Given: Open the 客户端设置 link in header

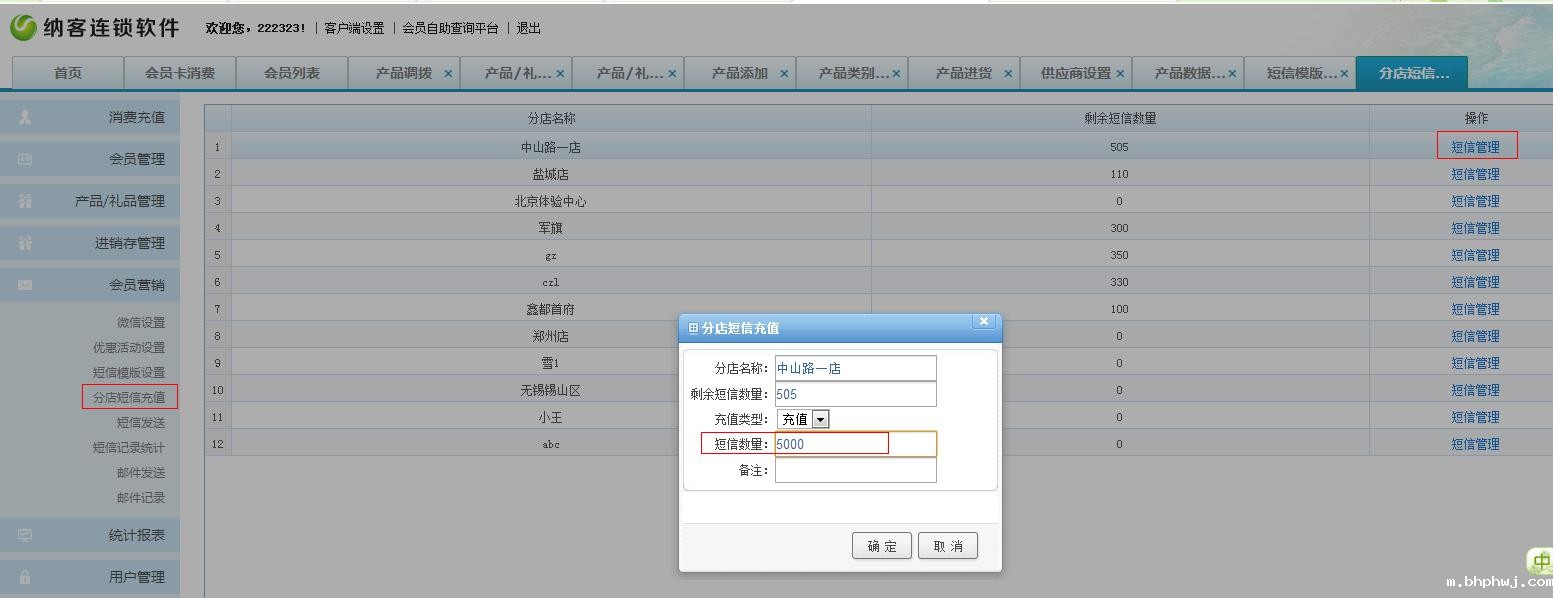Looking at the screenshot, I should click(354, 28).
